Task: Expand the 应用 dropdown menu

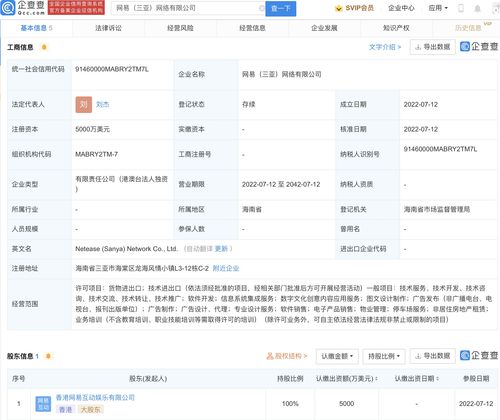Action: tap(438, 8)
